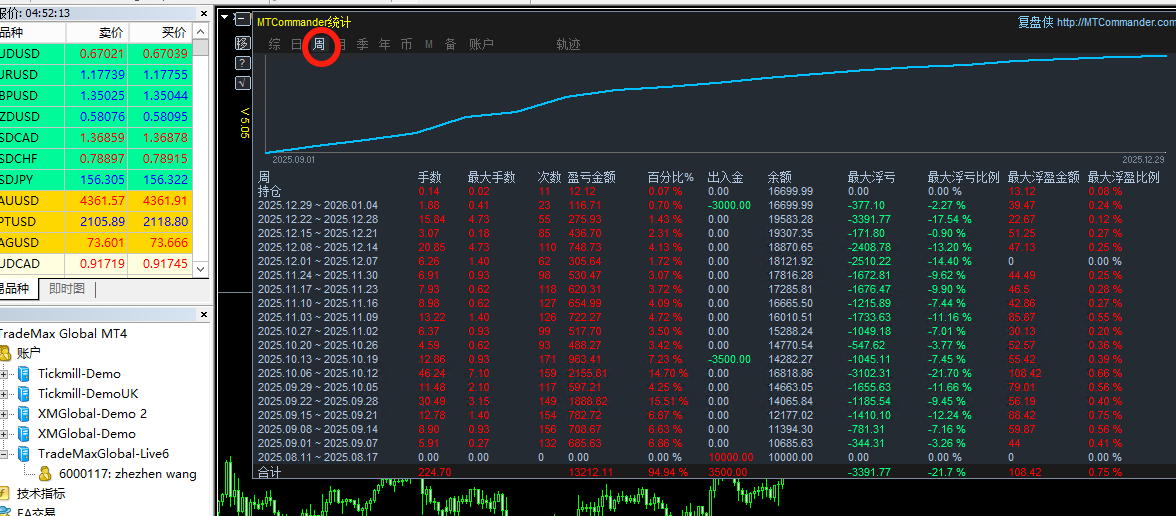
Task: Click the 2025.12.22 ~ 2025.12.28 week row
Action: coord(689,219)
